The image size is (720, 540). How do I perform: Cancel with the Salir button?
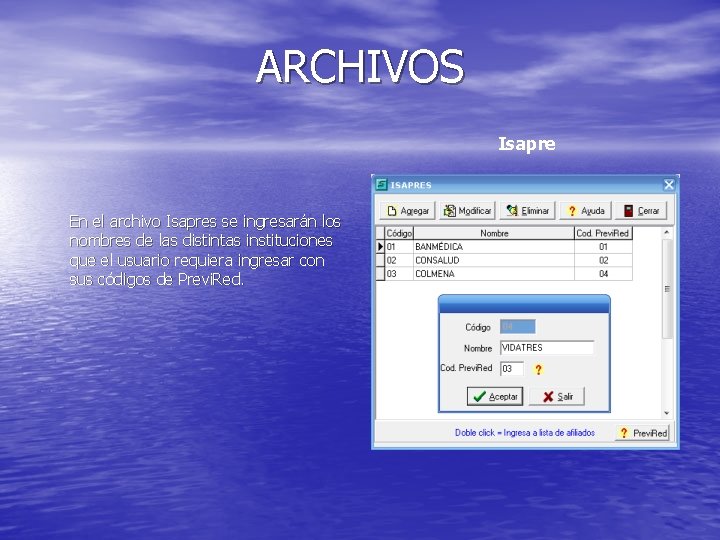(x=557, y=396)
